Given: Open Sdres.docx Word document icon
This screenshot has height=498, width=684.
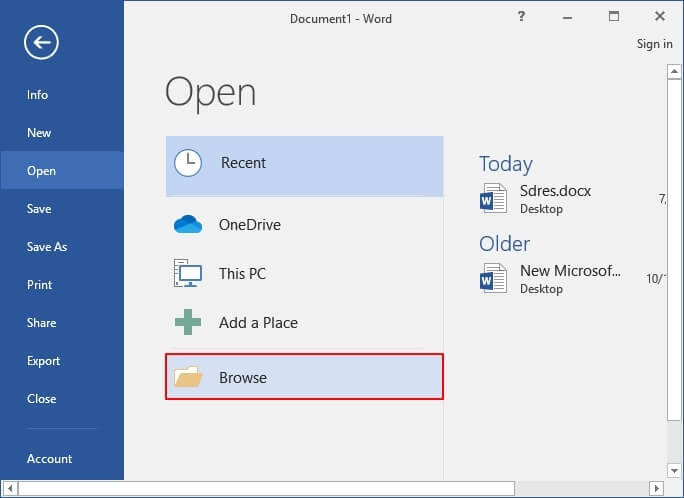Looking at the screenshot, I should [494, 198].
